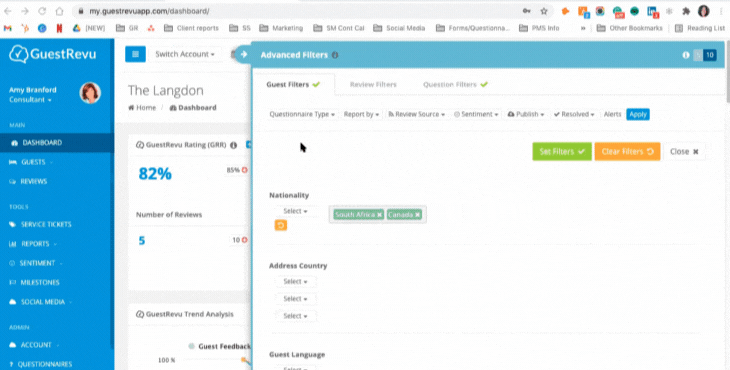
Task: Open the Other Bookmarks folder
Action: [x=629, y=28]
